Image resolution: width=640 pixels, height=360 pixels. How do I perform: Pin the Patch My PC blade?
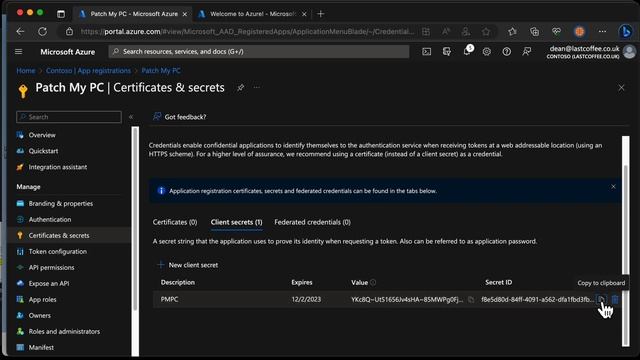point(240,87)
